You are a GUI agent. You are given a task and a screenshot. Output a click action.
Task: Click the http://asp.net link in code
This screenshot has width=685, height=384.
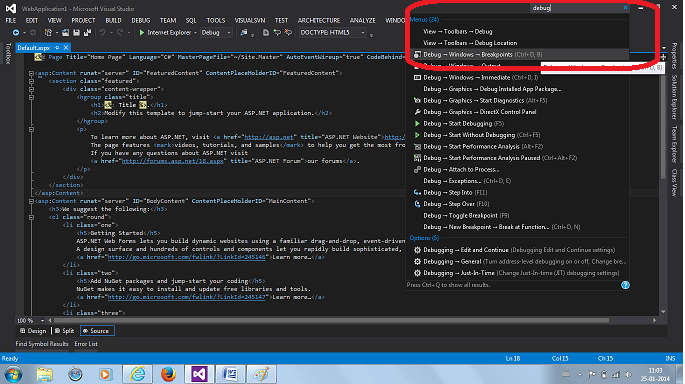269,137
